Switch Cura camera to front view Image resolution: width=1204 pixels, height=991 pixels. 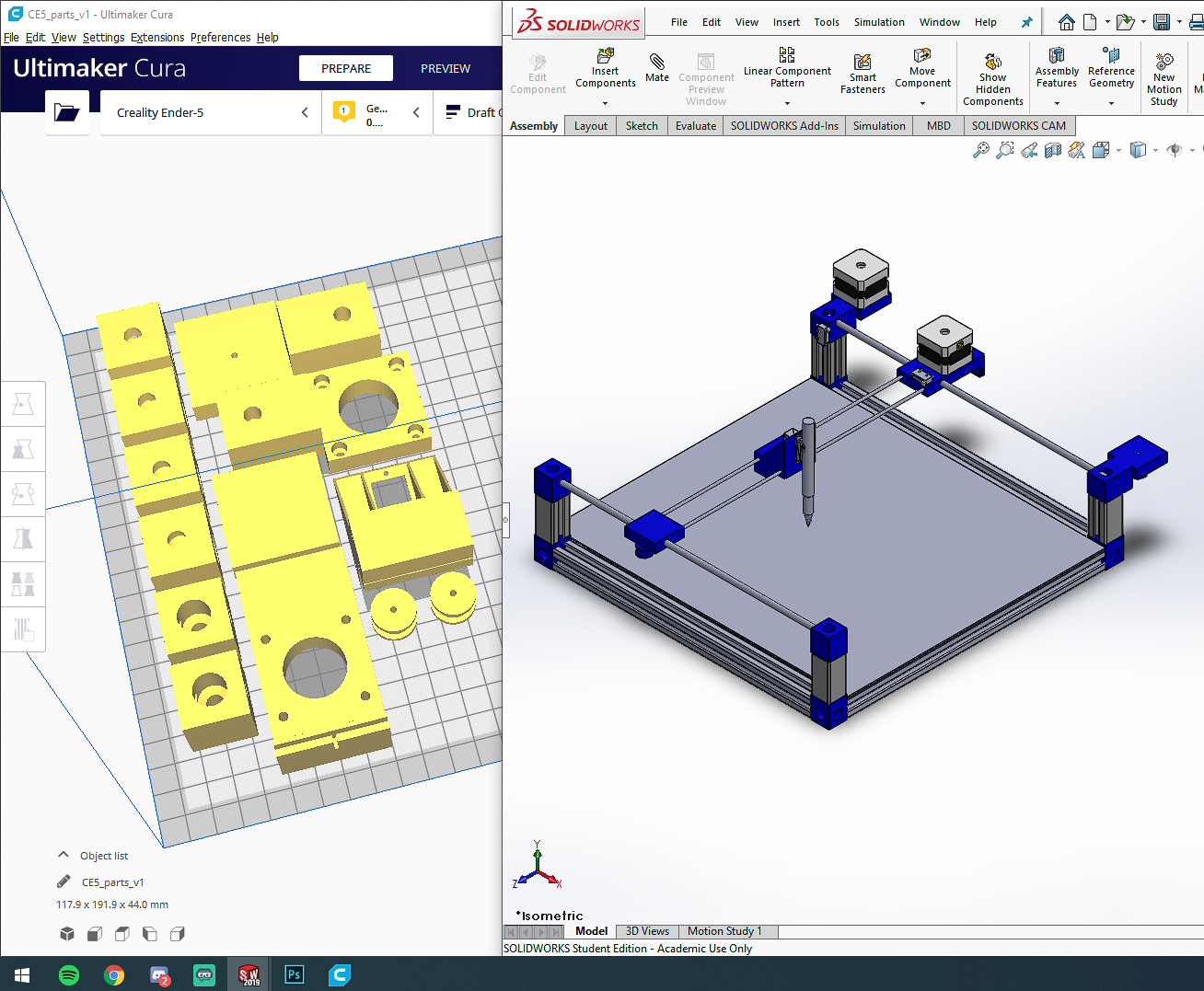94,934
